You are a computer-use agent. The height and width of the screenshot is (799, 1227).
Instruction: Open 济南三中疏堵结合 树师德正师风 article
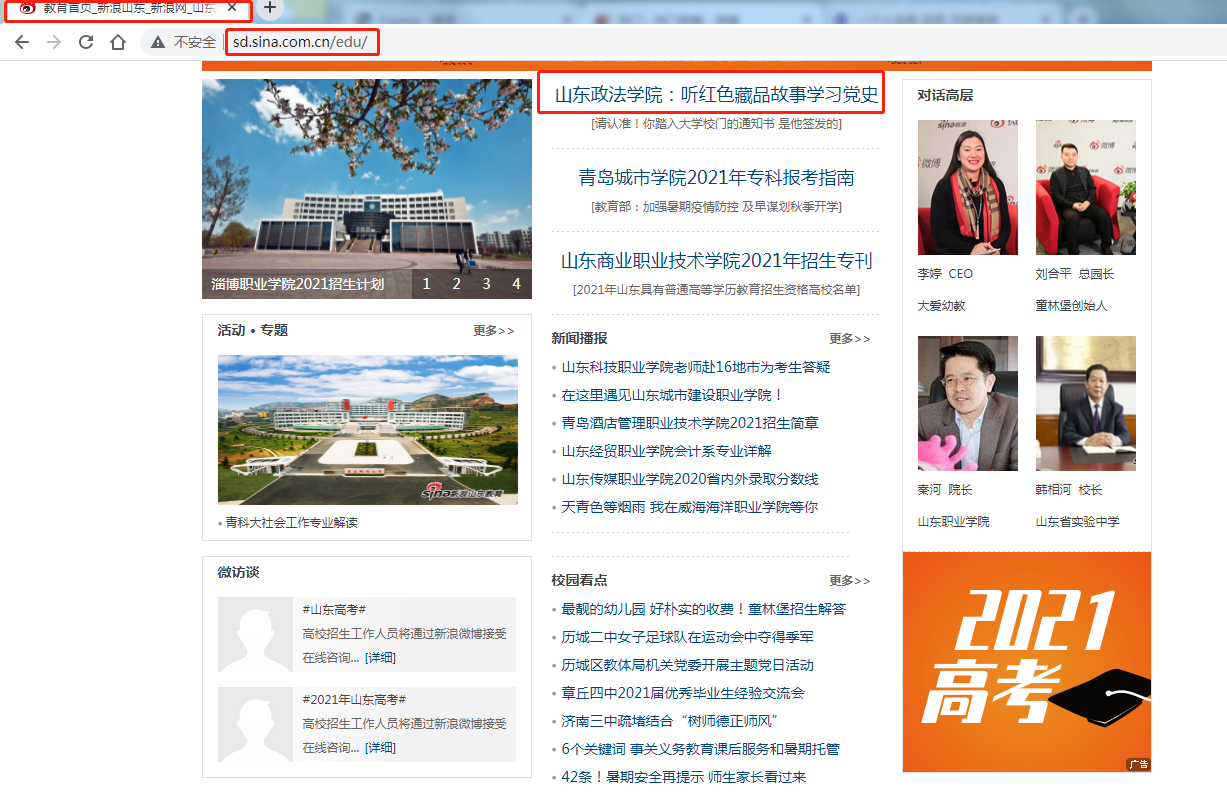click(670, 721)
